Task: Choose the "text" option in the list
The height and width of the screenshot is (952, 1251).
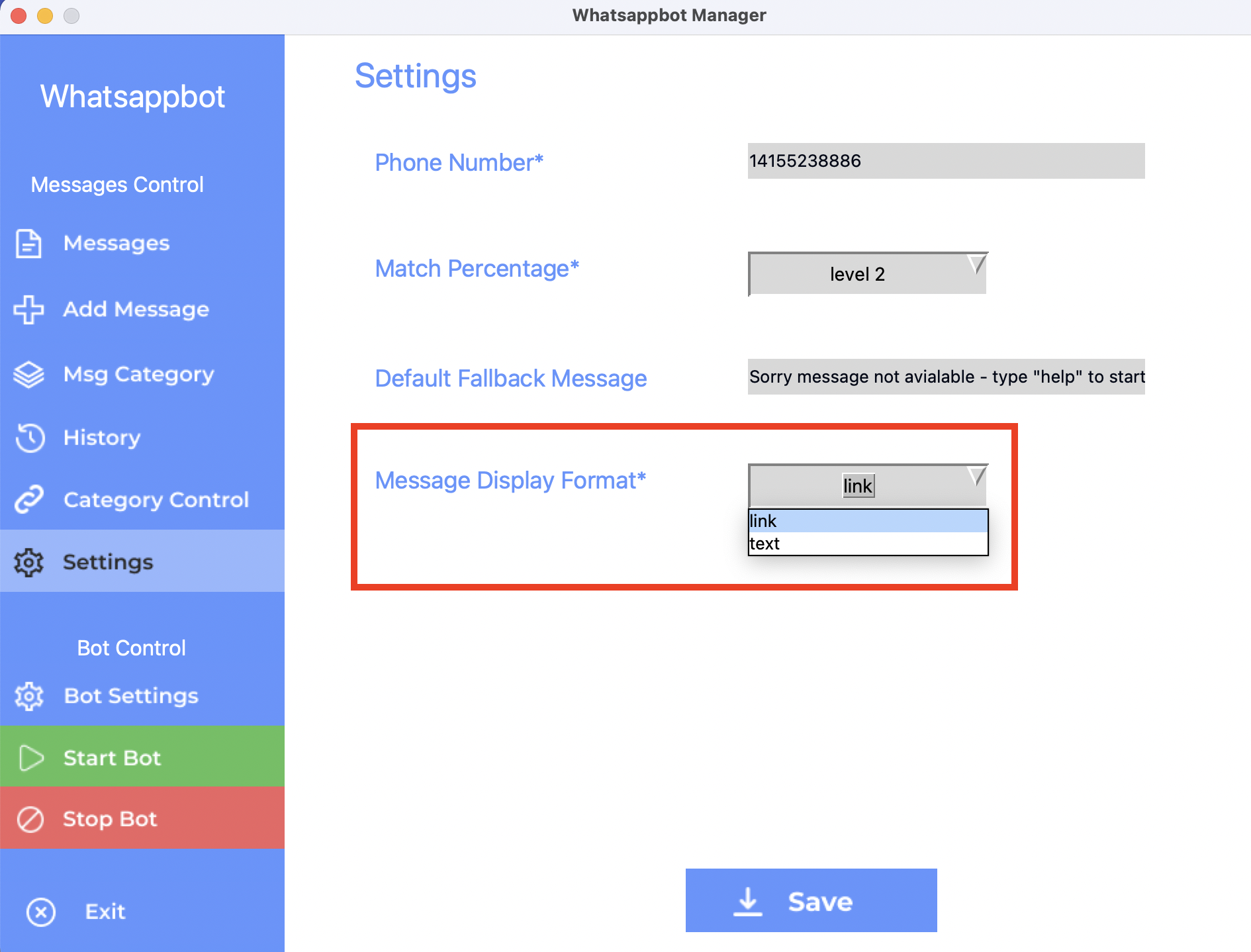Action: click(x=868, y=544)
